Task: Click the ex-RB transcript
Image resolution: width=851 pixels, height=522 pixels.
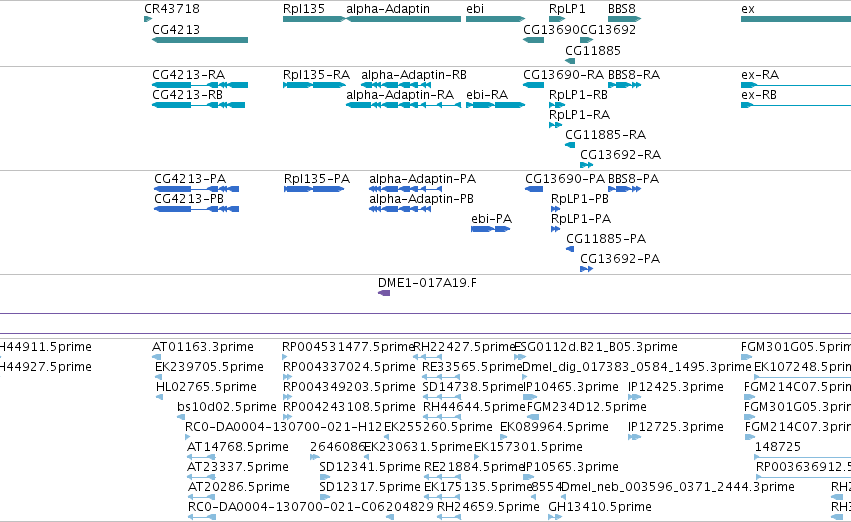Action: (x=796, y=105)
